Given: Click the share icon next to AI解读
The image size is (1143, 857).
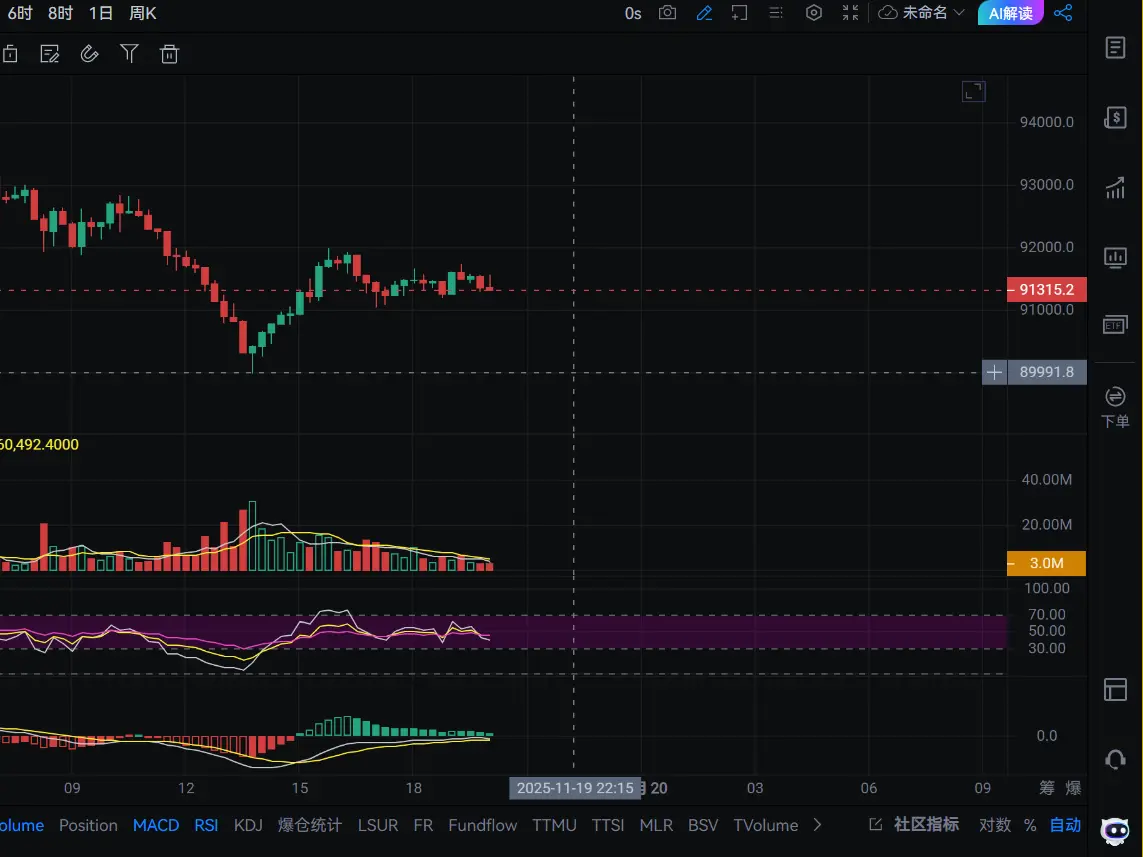Looking at the screenshot, I should point(1063,13).
